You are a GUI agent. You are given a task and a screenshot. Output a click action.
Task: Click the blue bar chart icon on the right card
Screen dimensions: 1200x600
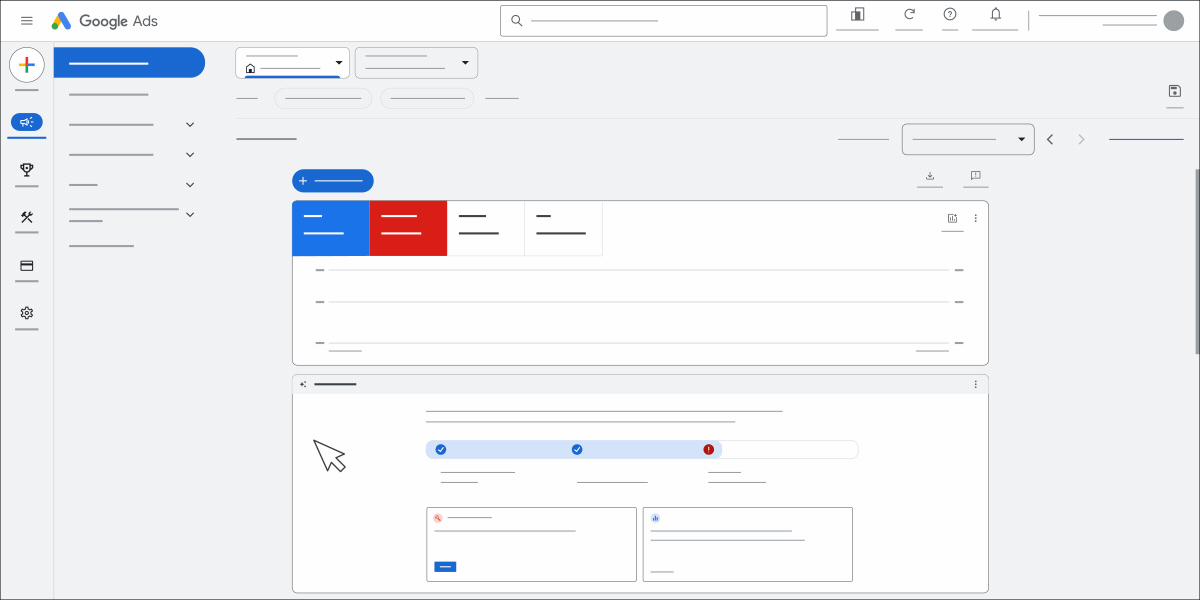point(655,518)
